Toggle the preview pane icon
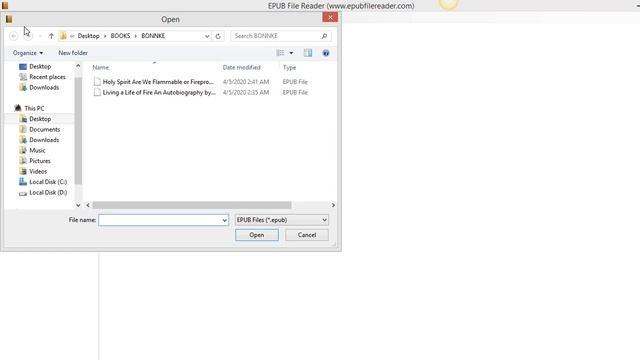Image resolution: width=640 pixels, height=360 pixels. pos(308,53)
